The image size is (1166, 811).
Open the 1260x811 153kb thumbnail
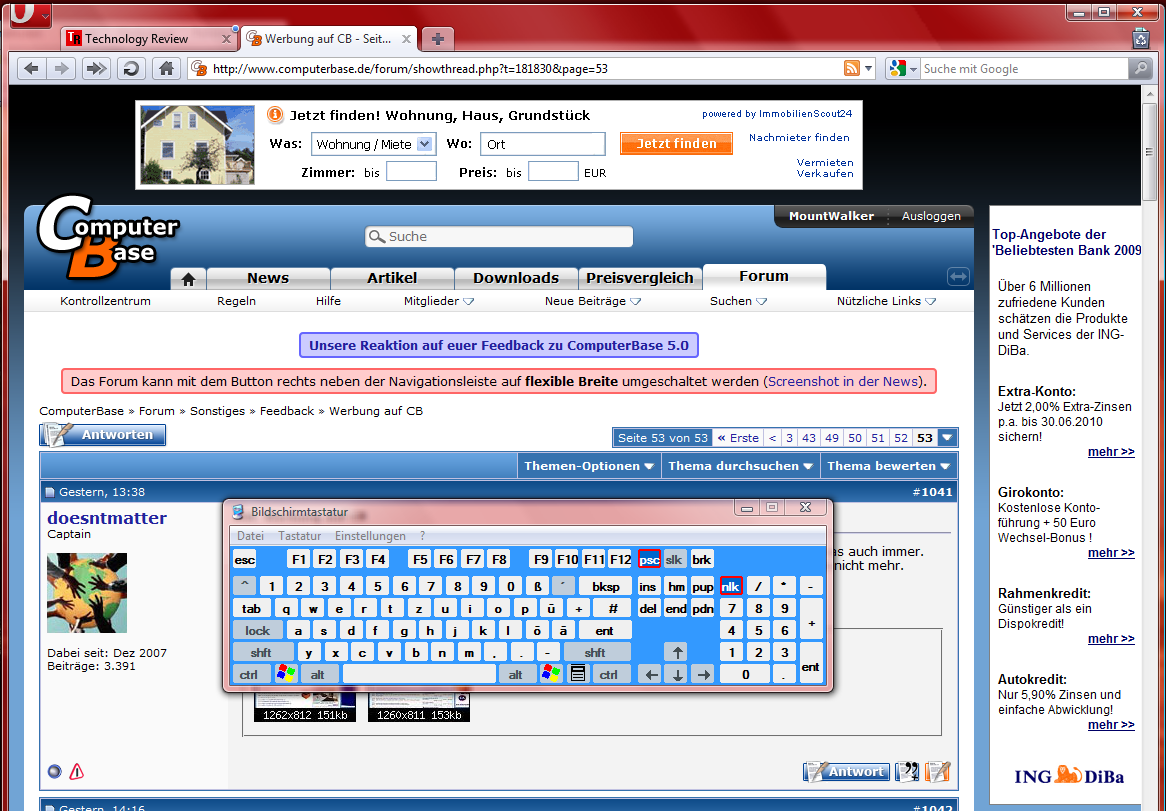tap(419, 707)
